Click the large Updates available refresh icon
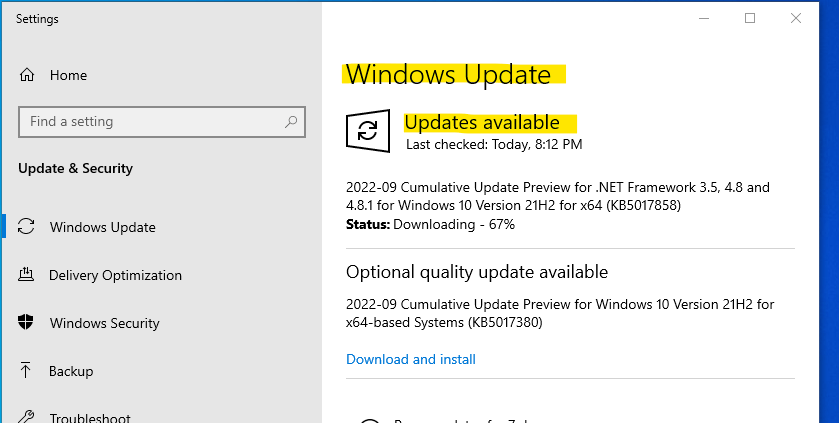This screenshot has height=423, width=839. (368, 131)
